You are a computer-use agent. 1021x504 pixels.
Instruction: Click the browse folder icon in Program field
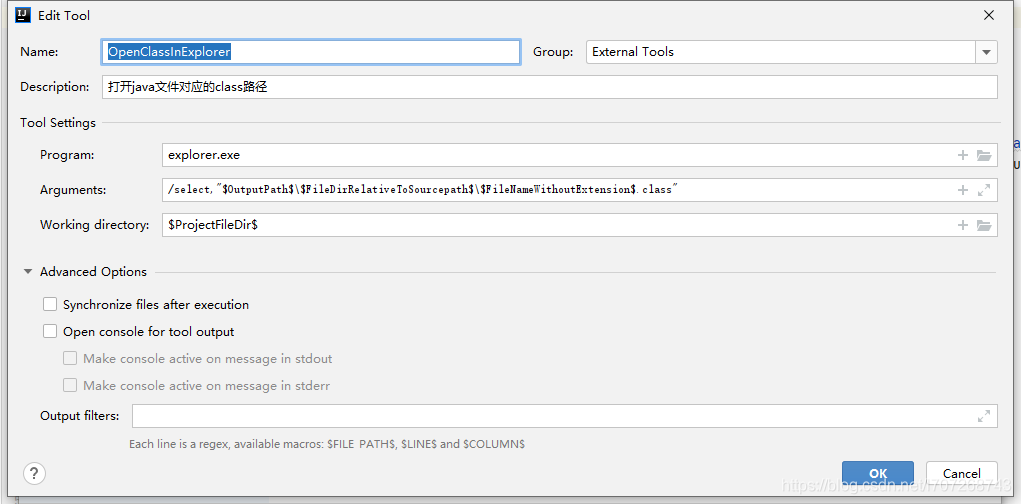pos(984,155)
